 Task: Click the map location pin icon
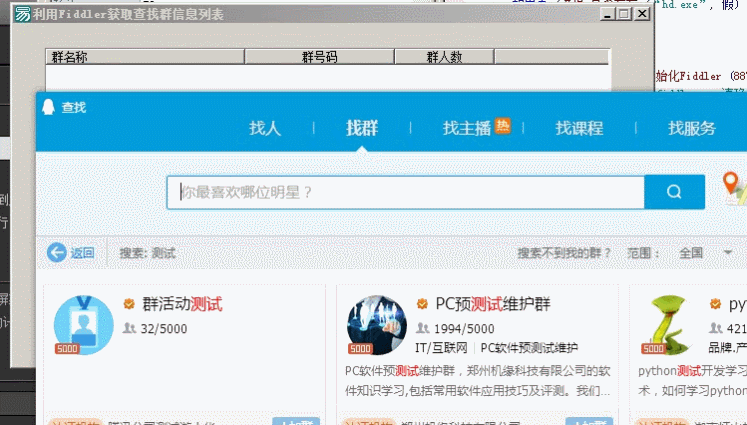pyautogui.click(x=735, y=187)
